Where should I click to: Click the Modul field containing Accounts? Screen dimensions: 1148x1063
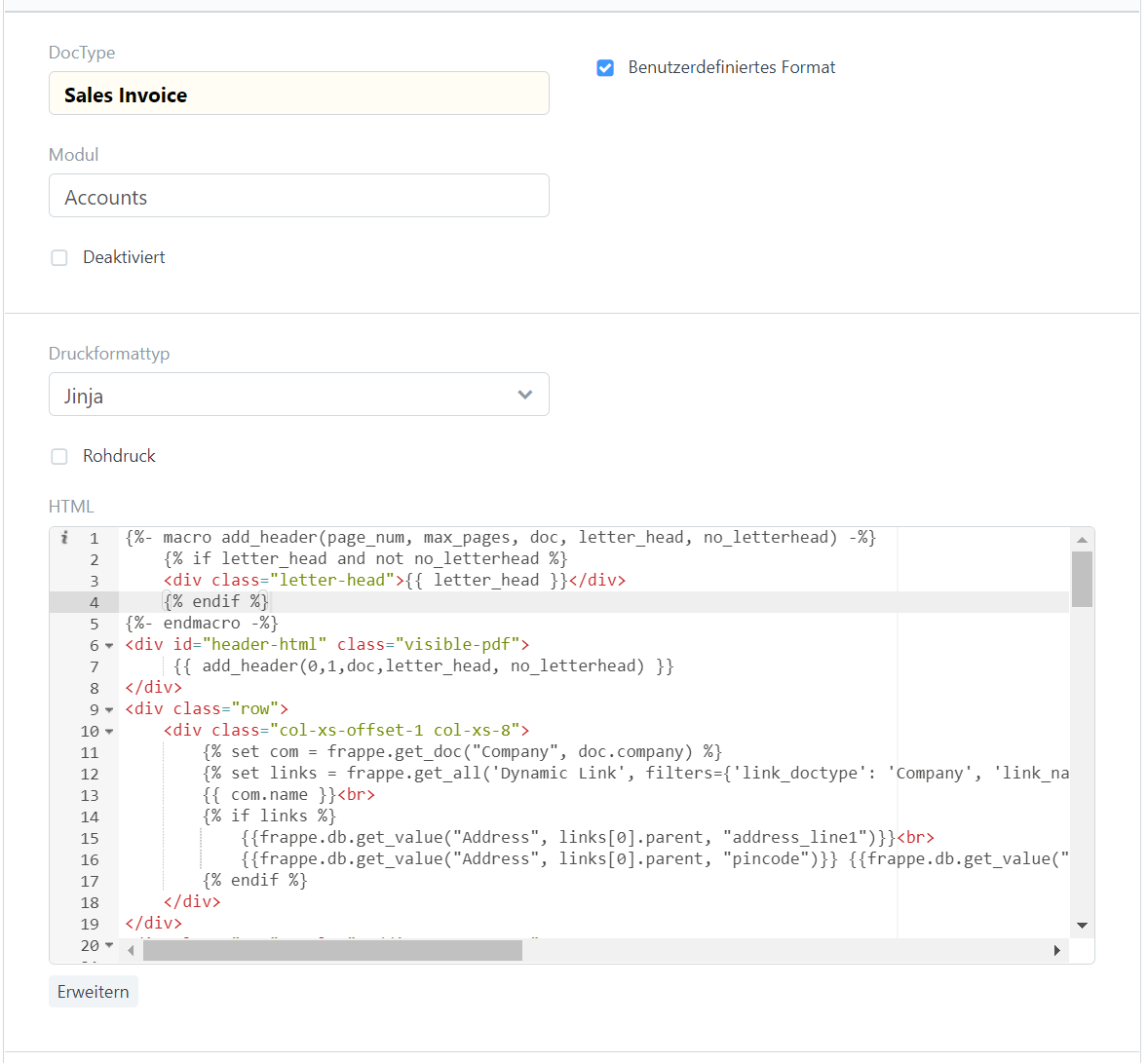(x=298, y=196)
